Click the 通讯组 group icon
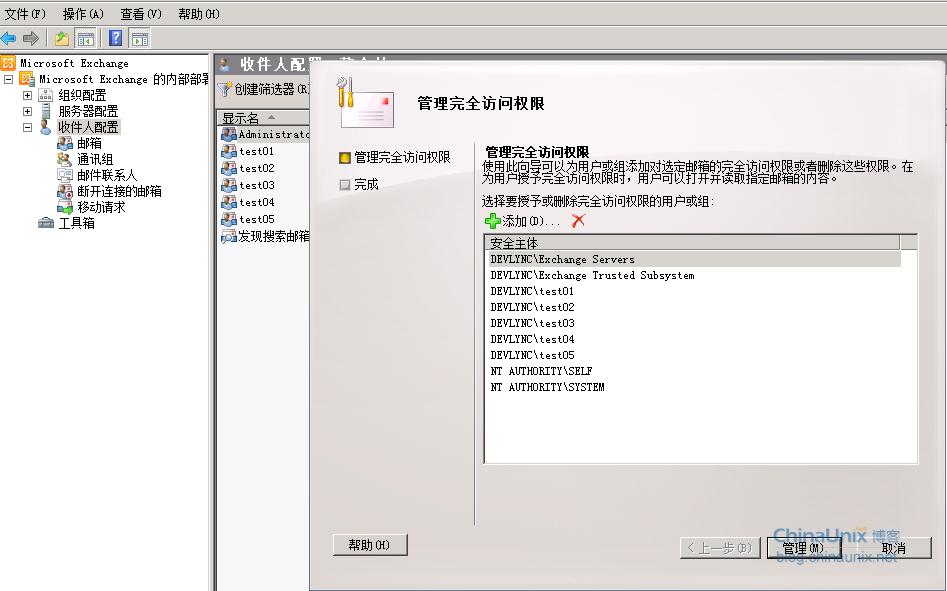 [x=65, y=159]
